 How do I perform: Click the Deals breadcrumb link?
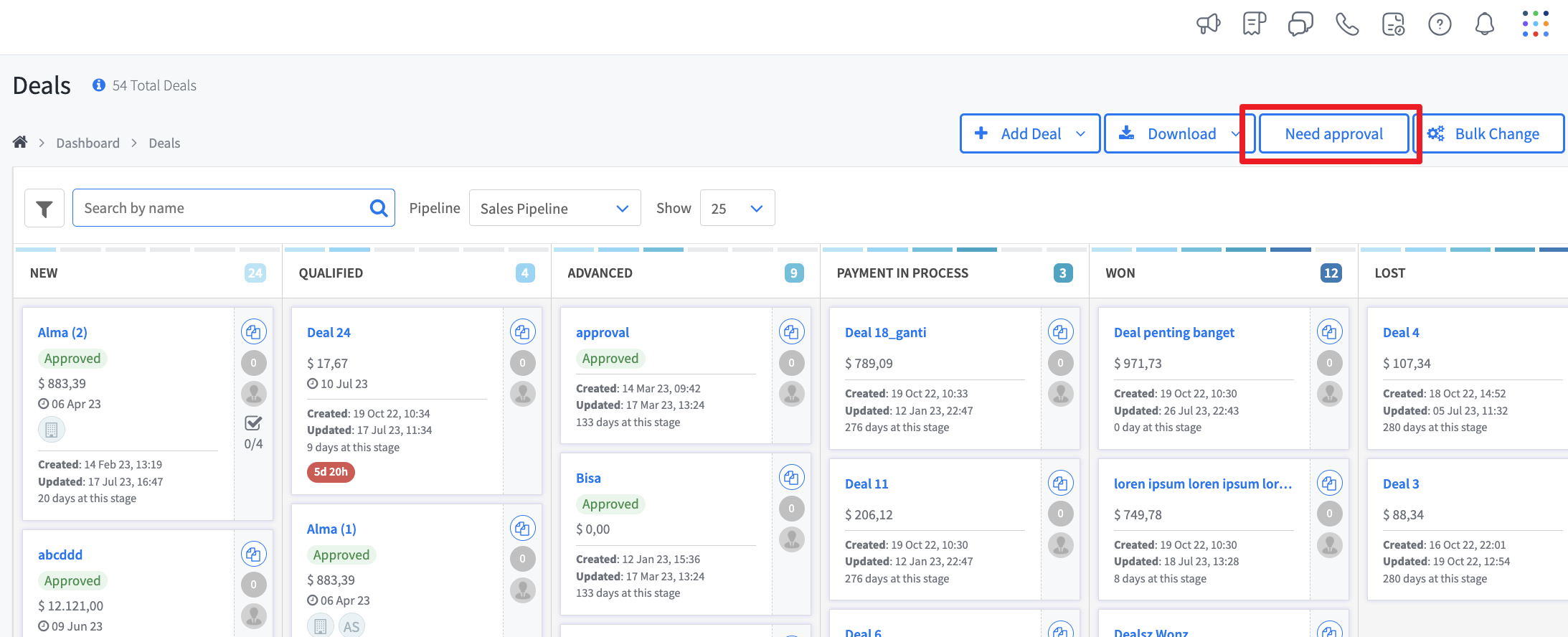point(164,143)
